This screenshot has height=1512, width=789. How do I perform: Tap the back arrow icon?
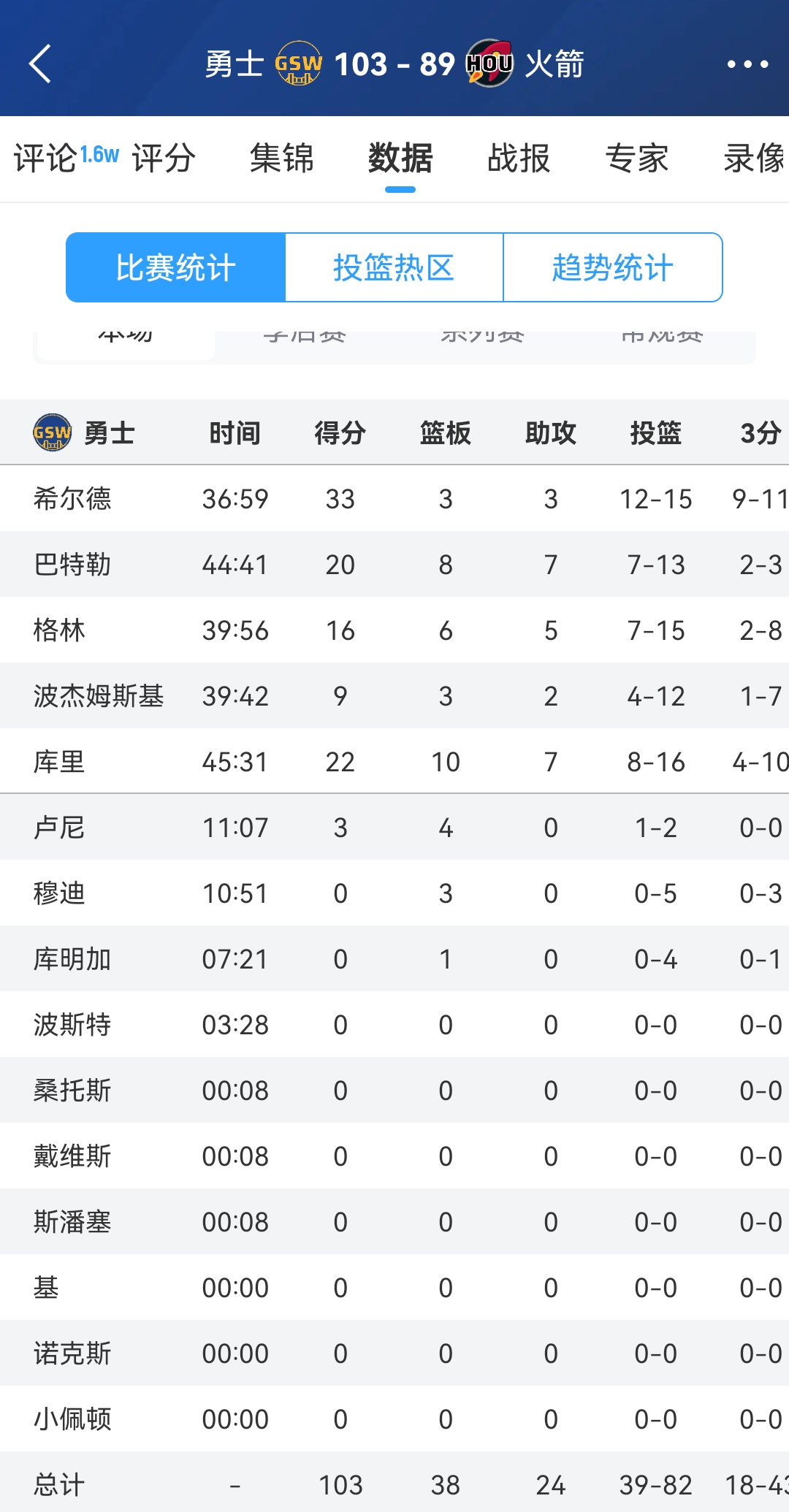coord(40,64)
